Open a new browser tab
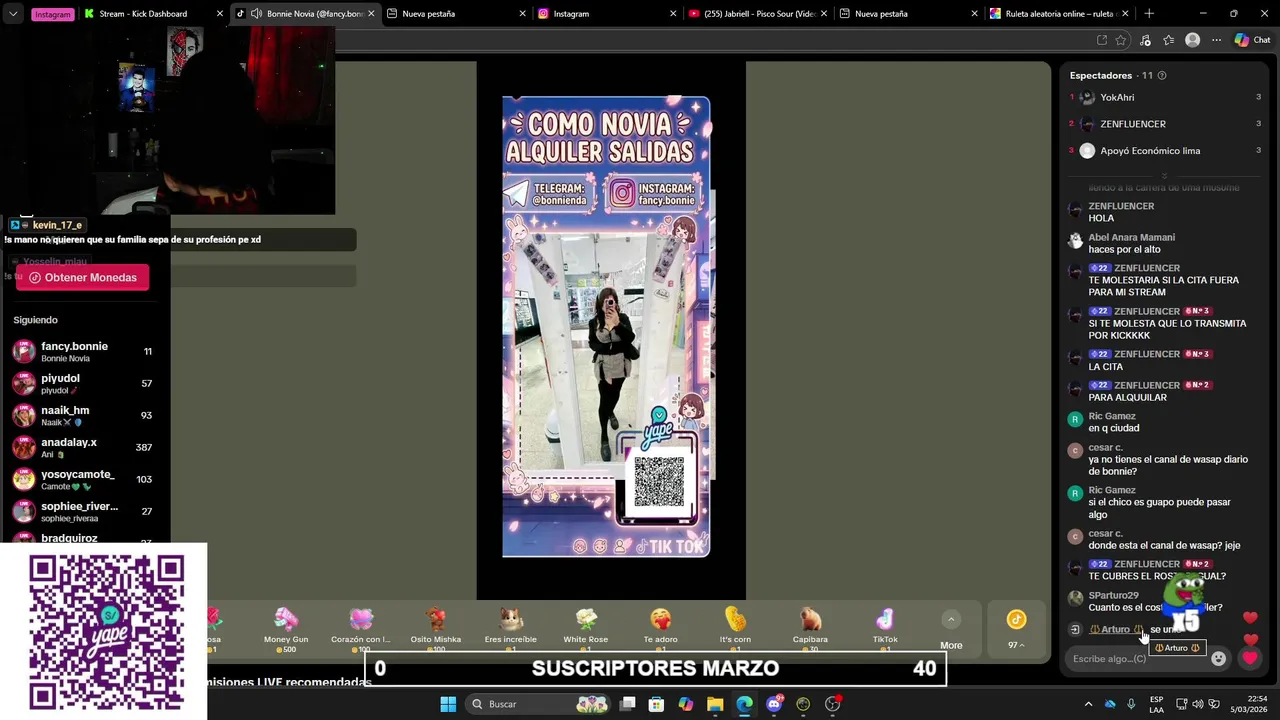Image resolution: width=1280 pixels, height=720 pixels. click(x=1148, y=14)
